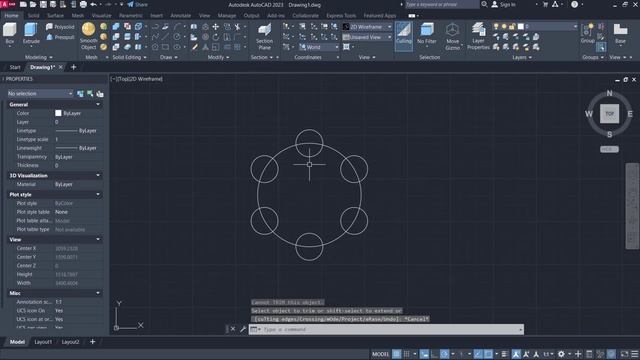Toggle grid display in status bar
The image size is (640, 360).
point(396,354)
